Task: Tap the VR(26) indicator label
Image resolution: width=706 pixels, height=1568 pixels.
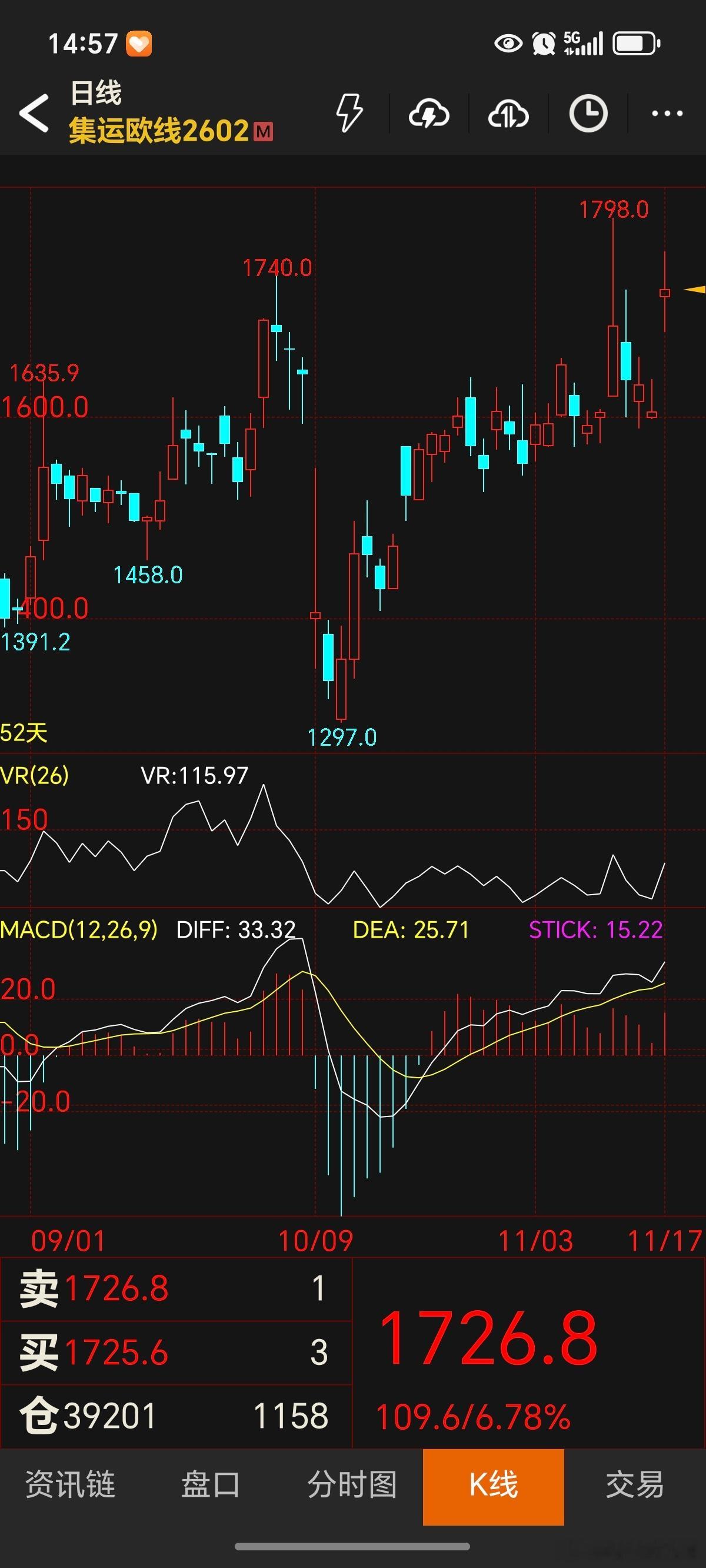Action: [35, 776]
